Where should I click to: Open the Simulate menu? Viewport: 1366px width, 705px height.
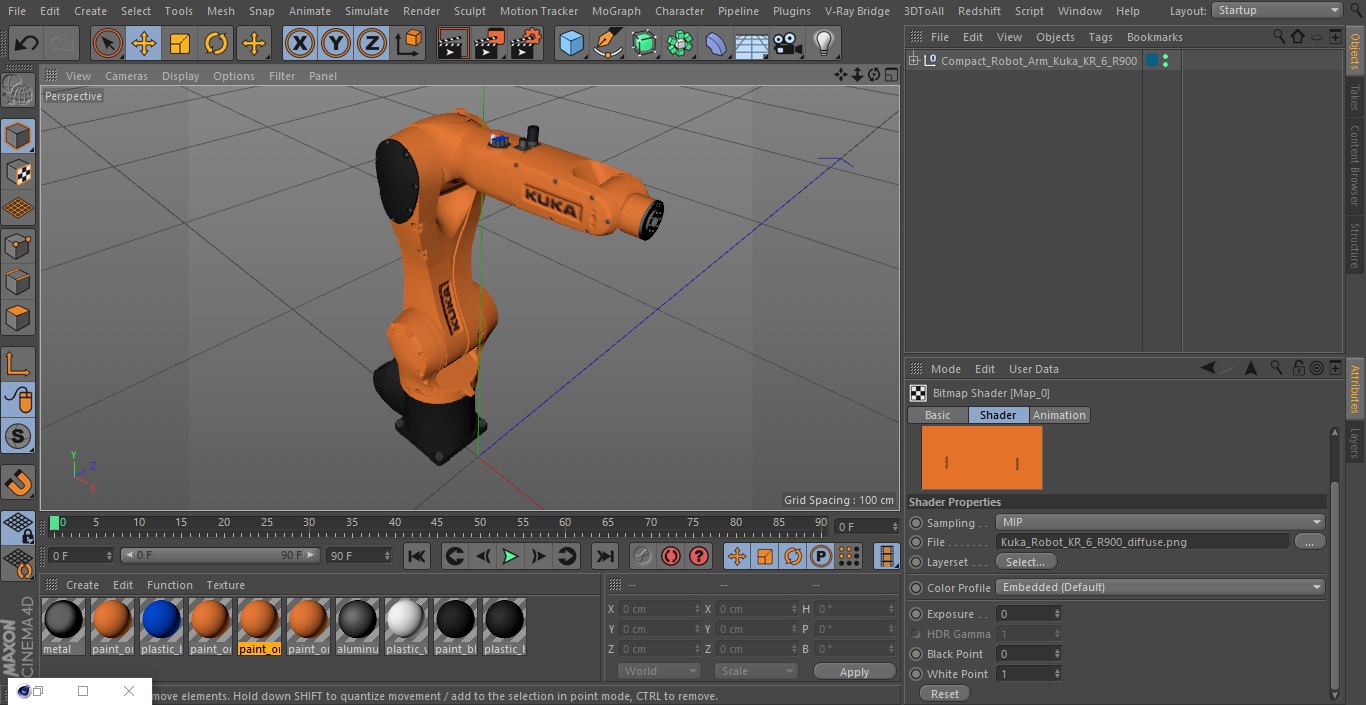[x=367, y=11]
